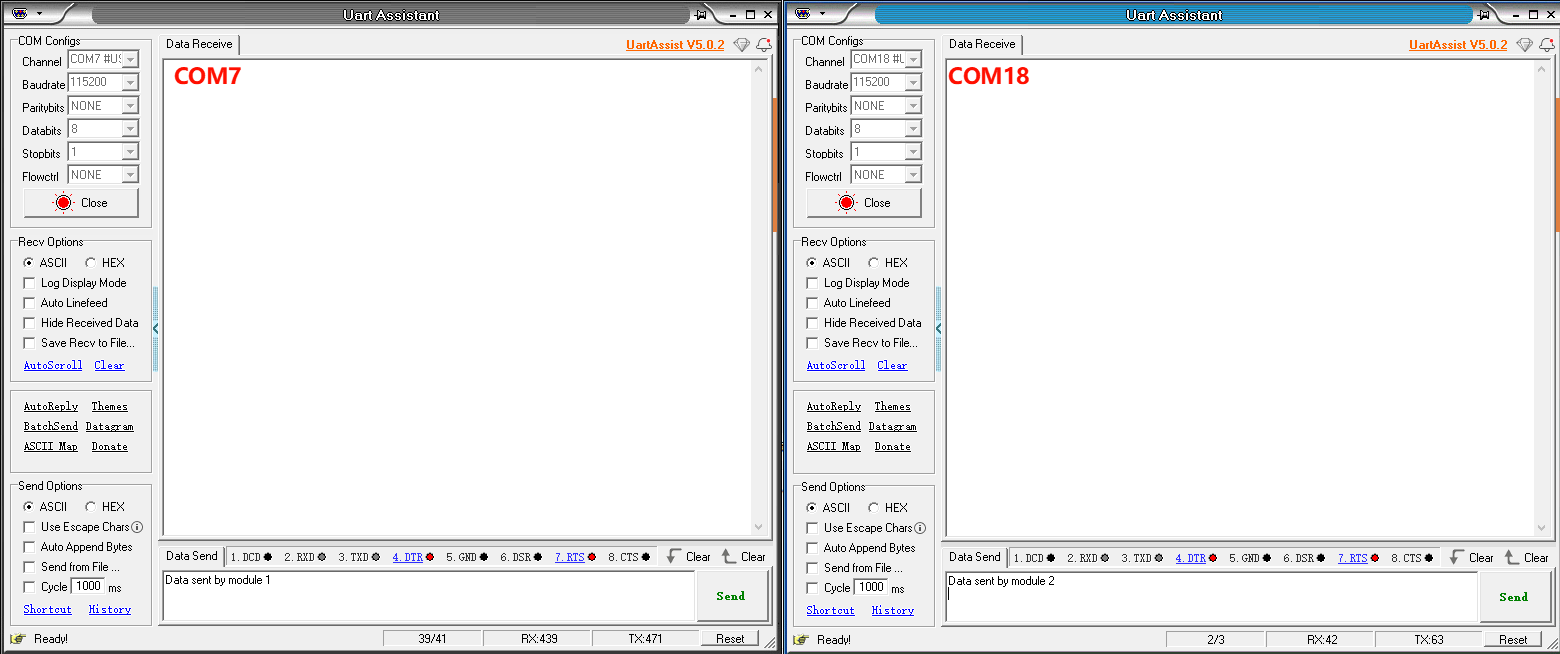Click the Ready status icon in COM7 window
1560x654 pixels.
[x=18, y=638]
